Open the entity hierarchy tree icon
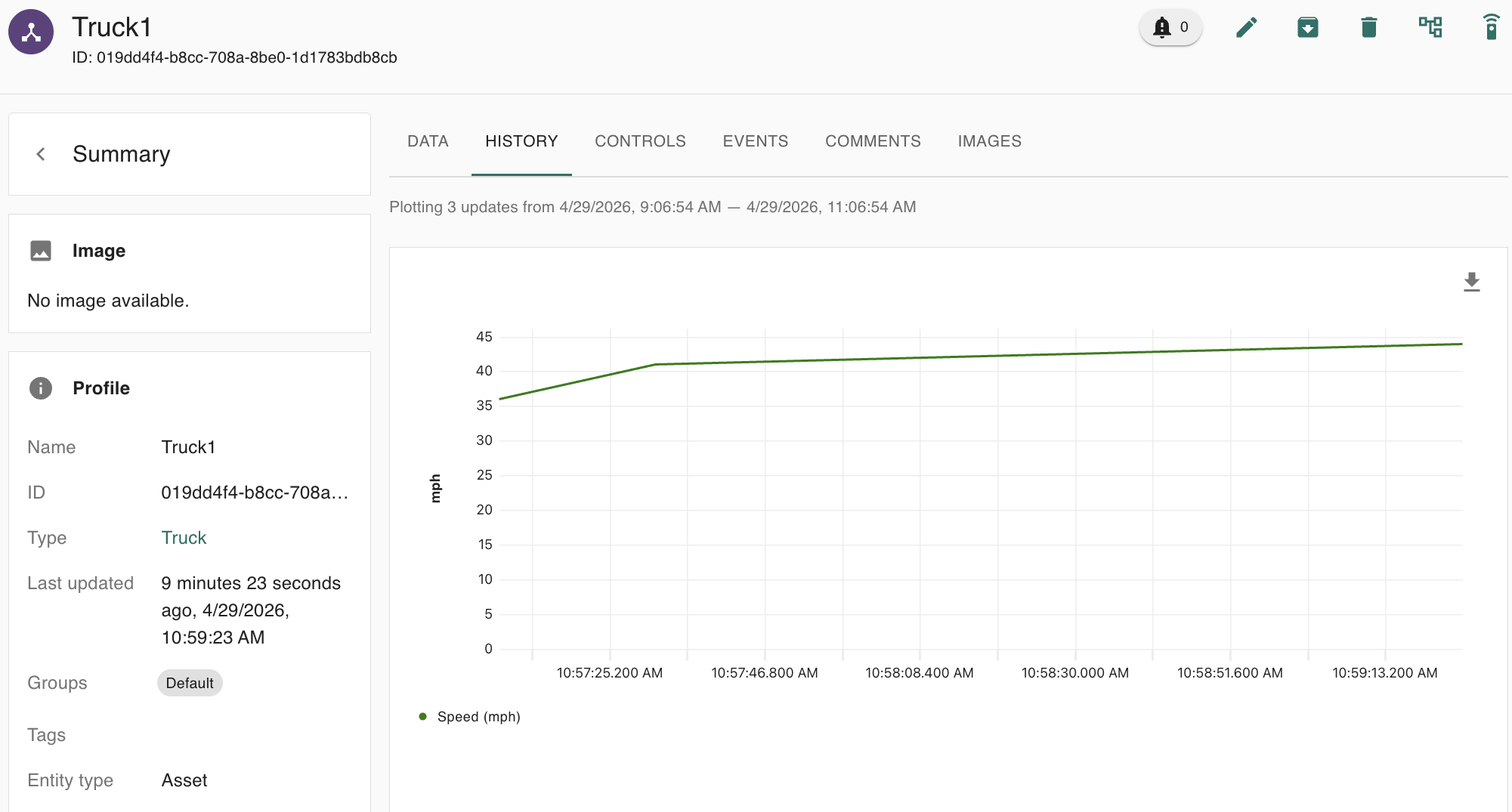The width and height of the screenshot is (1512, 812). coord(1430,27)
